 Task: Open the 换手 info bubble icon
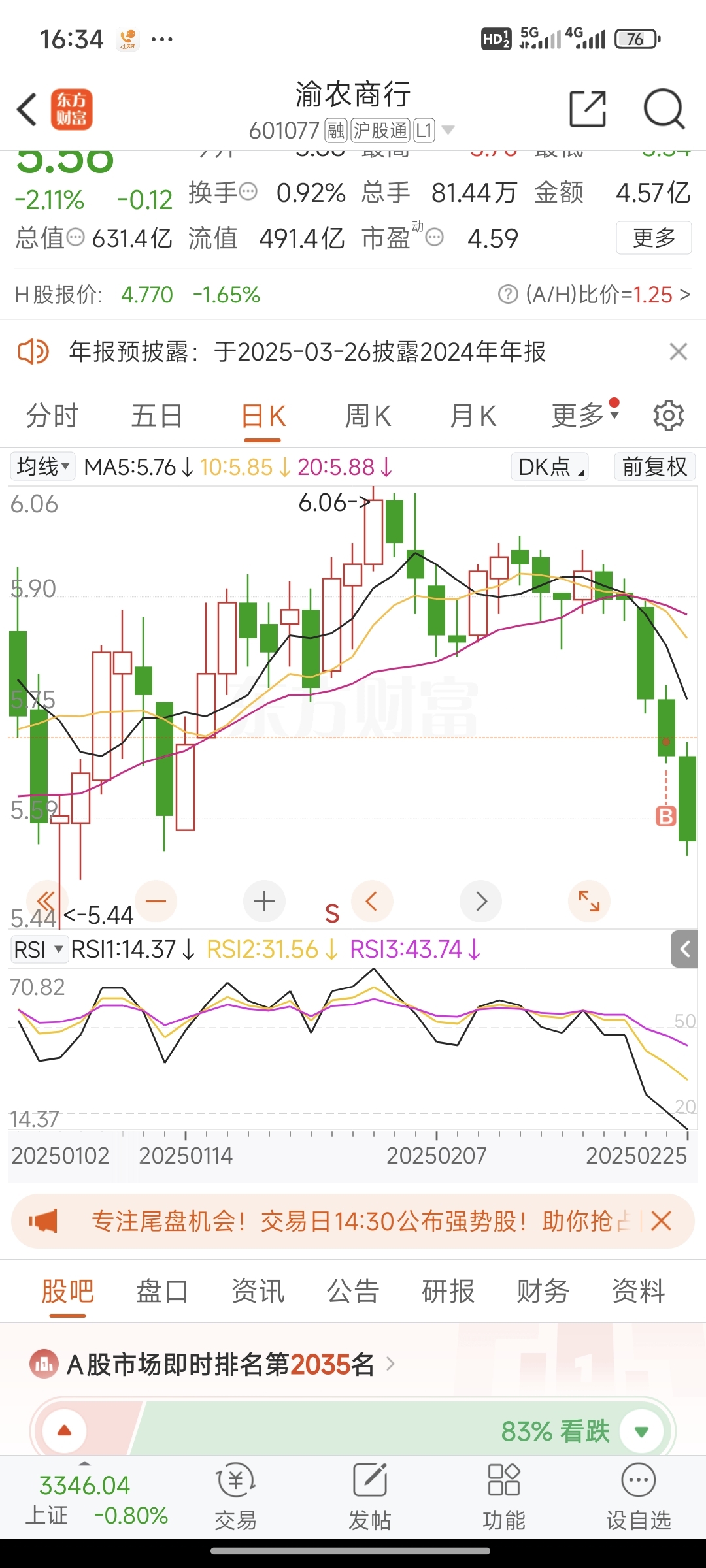[248, 192]
